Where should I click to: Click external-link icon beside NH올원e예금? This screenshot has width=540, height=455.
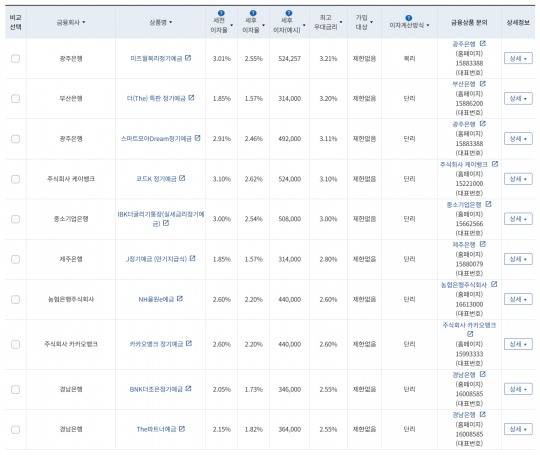[180, 298]
